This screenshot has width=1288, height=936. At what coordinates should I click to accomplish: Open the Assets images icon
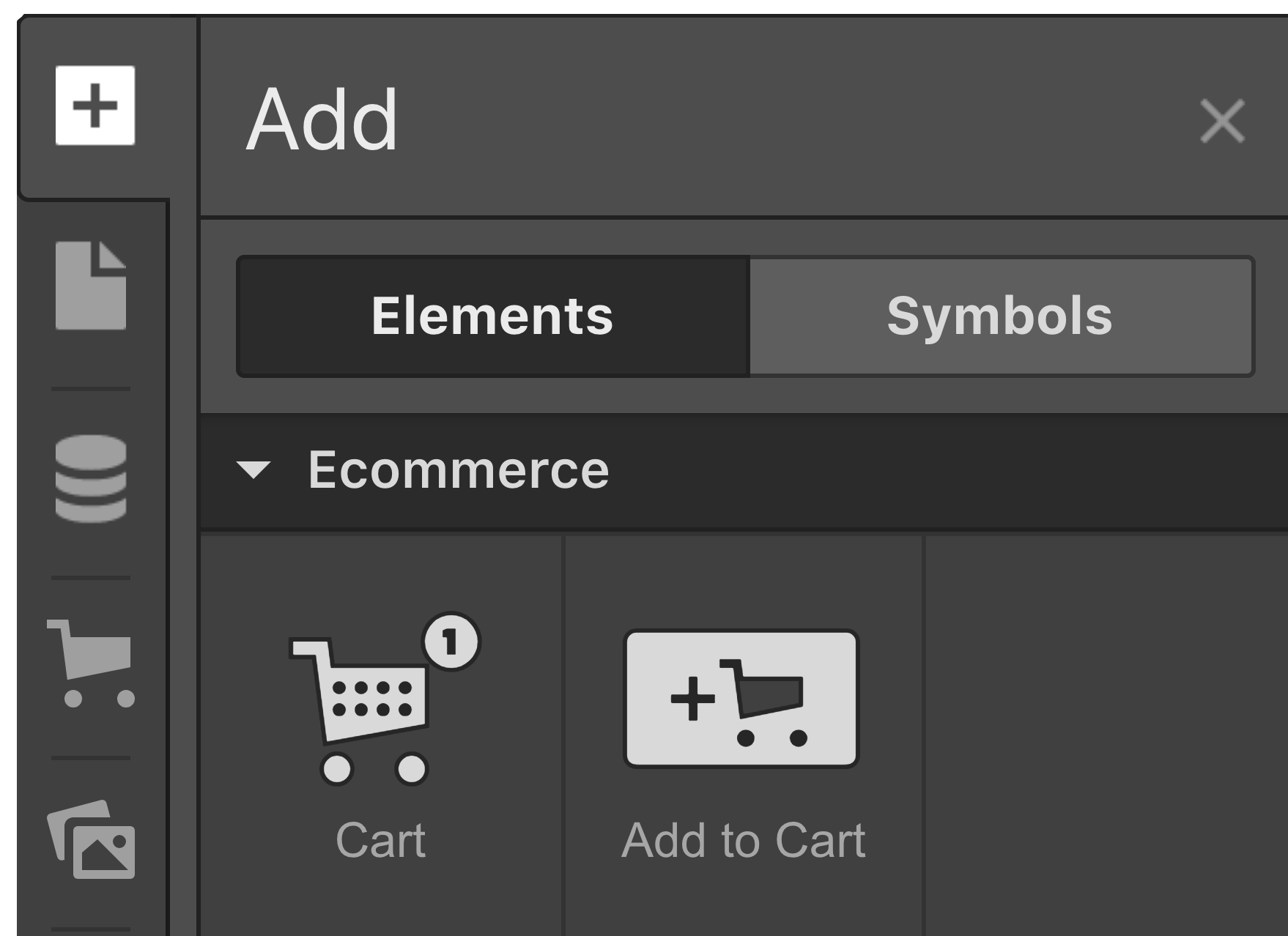pyautogui.click(x=92, y=839)
